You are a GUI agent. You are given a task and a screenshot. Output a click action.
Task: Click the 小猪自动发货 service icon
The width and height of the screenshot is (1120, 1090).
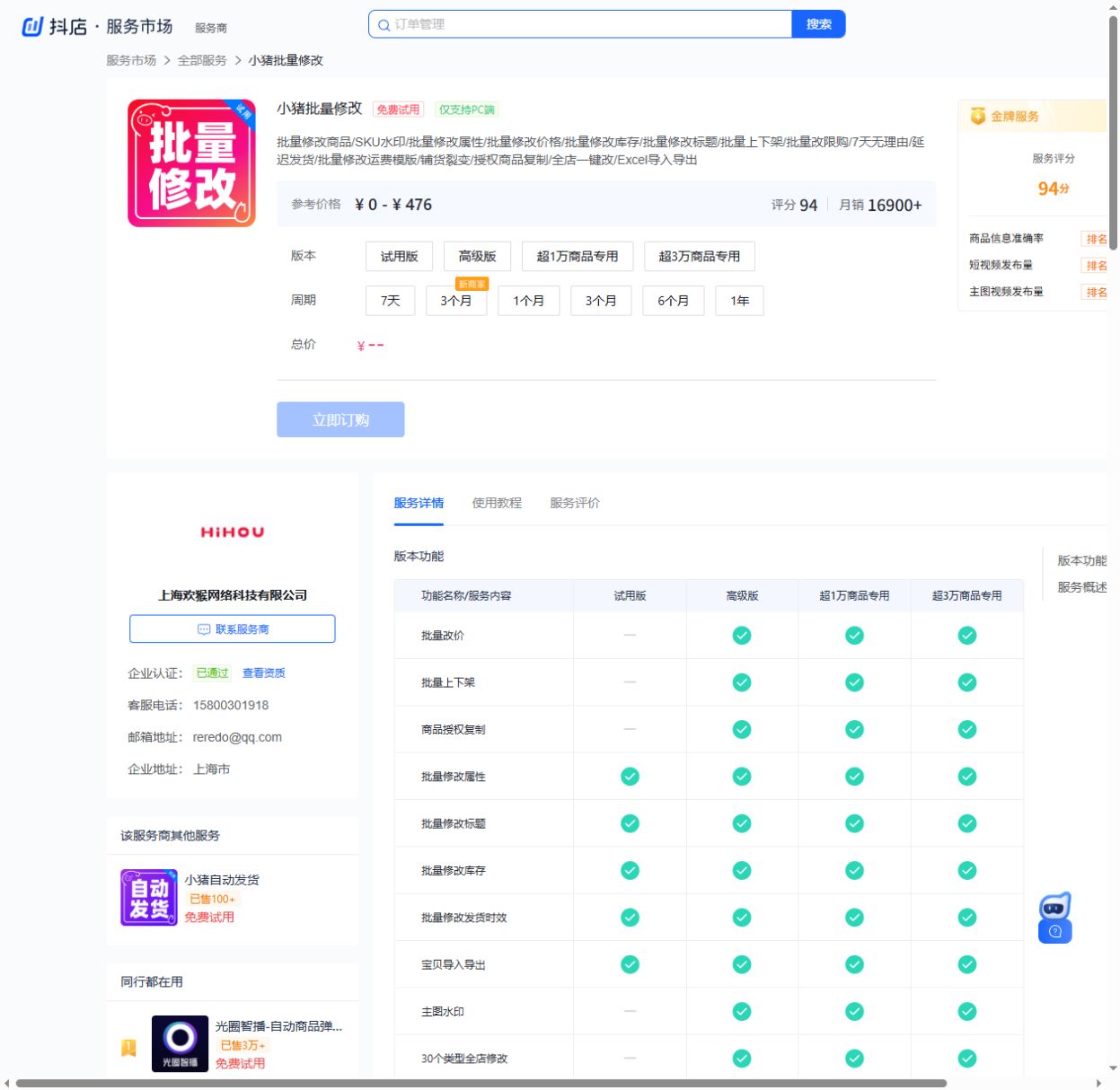coord(149,897)
